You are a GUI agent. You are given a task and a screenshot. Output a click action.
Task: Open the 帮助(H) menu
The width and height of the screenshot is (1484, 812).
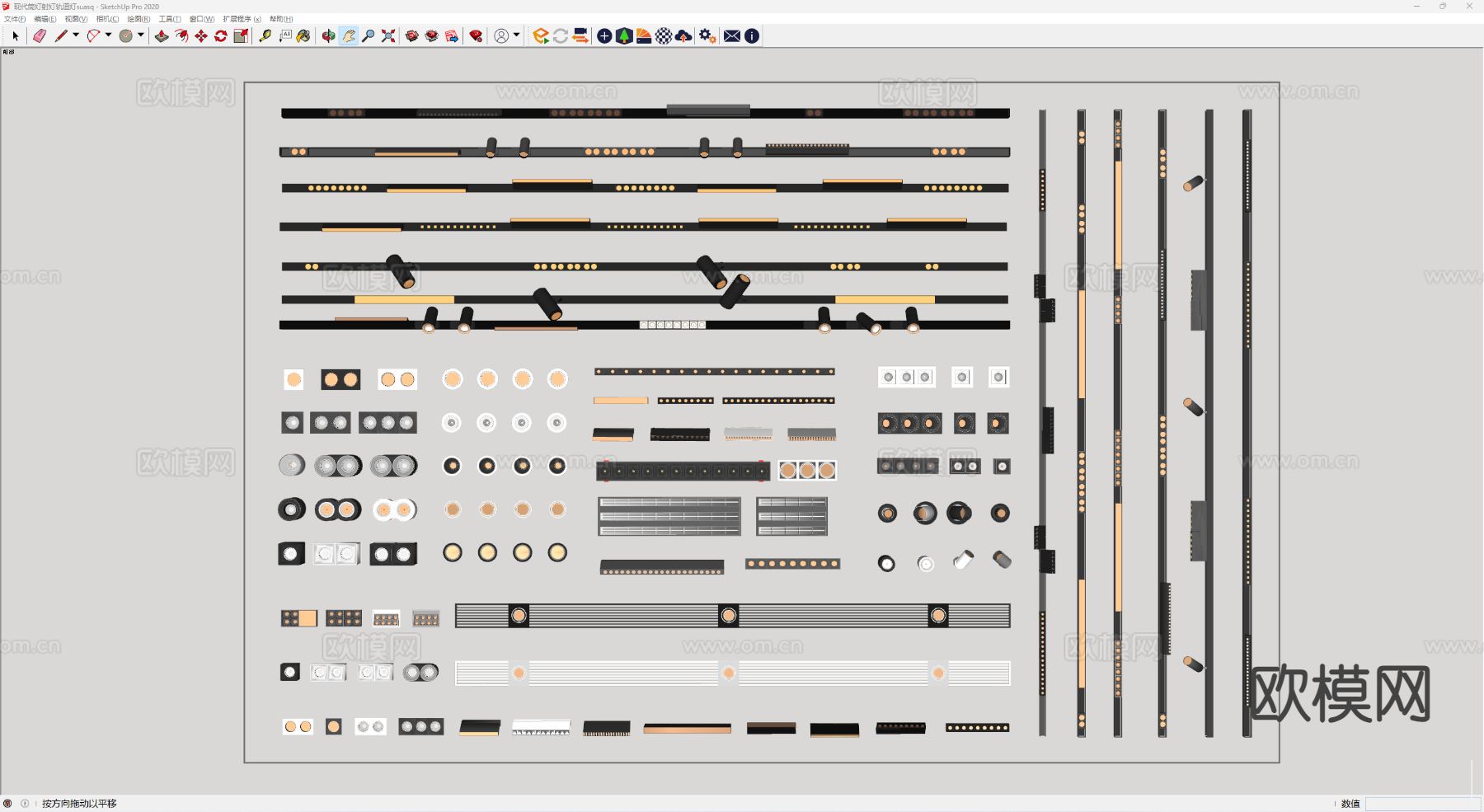[281, 19]
